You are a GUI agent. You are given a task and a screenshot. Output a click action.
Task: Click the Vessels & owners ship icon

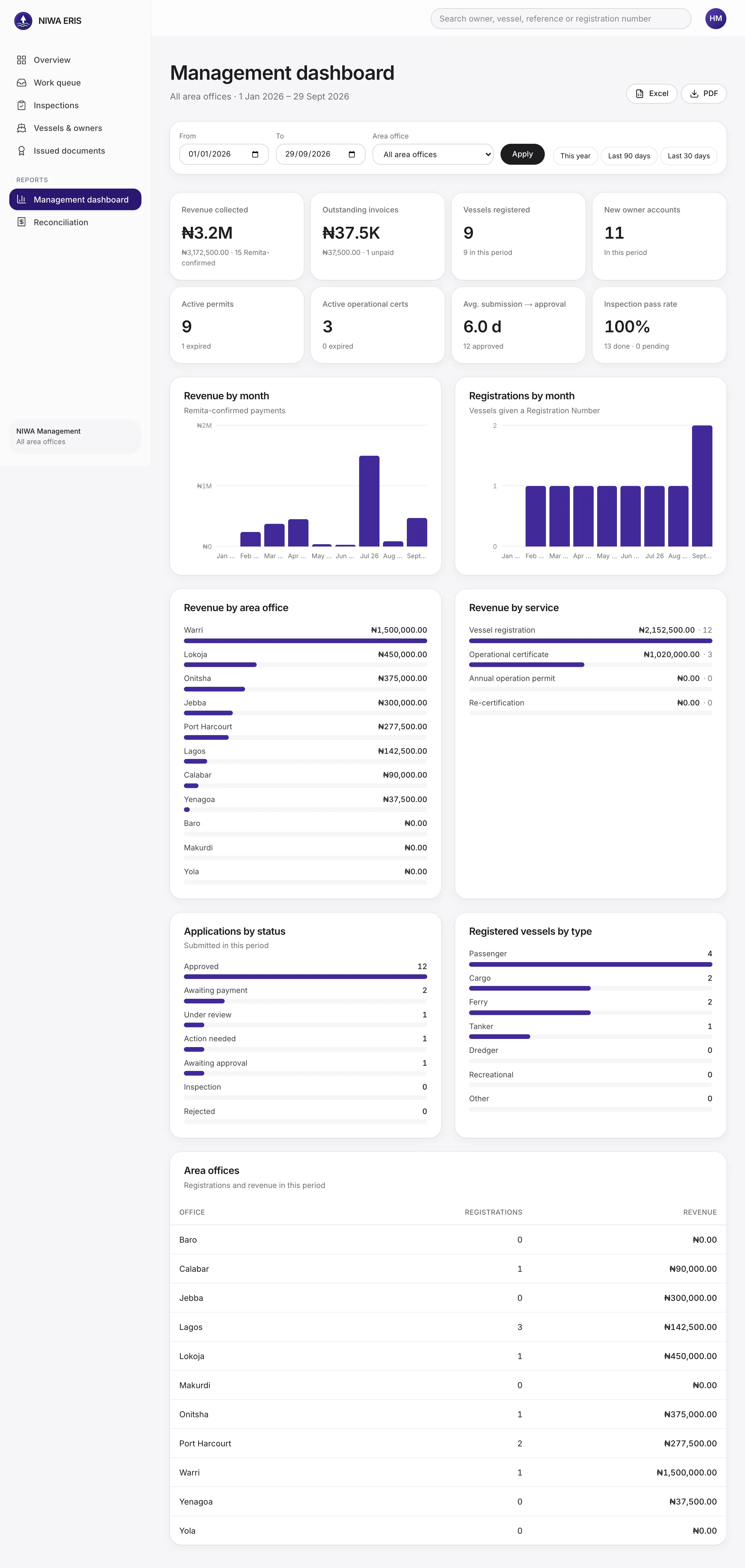(22, 128)
